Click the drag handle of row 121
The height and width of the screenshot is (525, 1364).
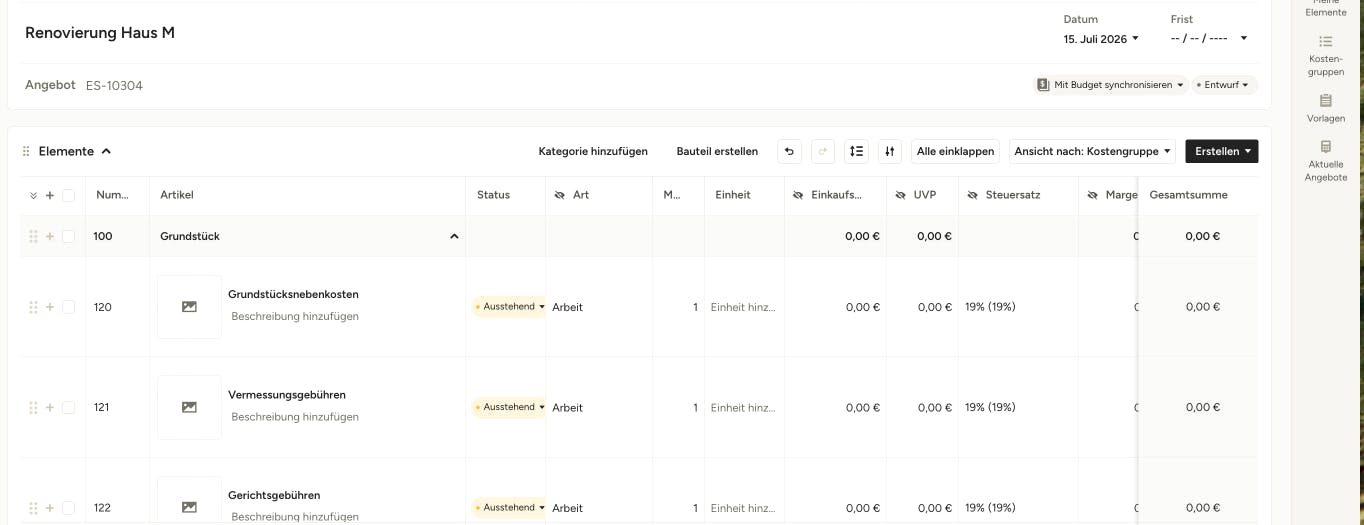[x=33, y=407]
